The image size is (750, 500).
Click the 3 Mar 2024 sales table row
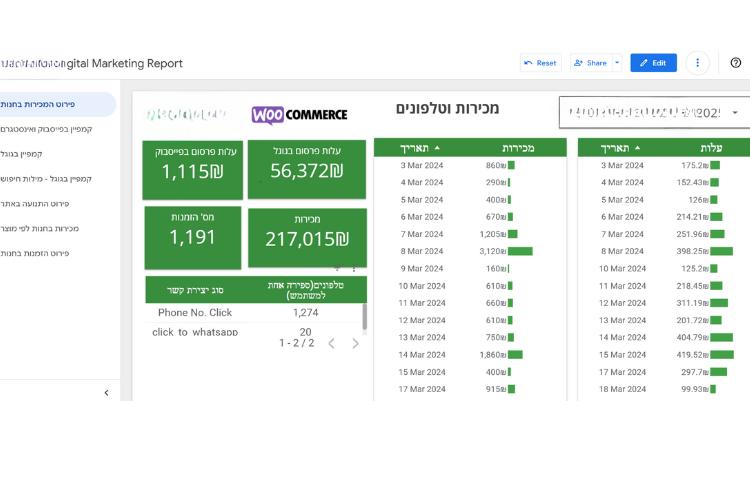470,165
